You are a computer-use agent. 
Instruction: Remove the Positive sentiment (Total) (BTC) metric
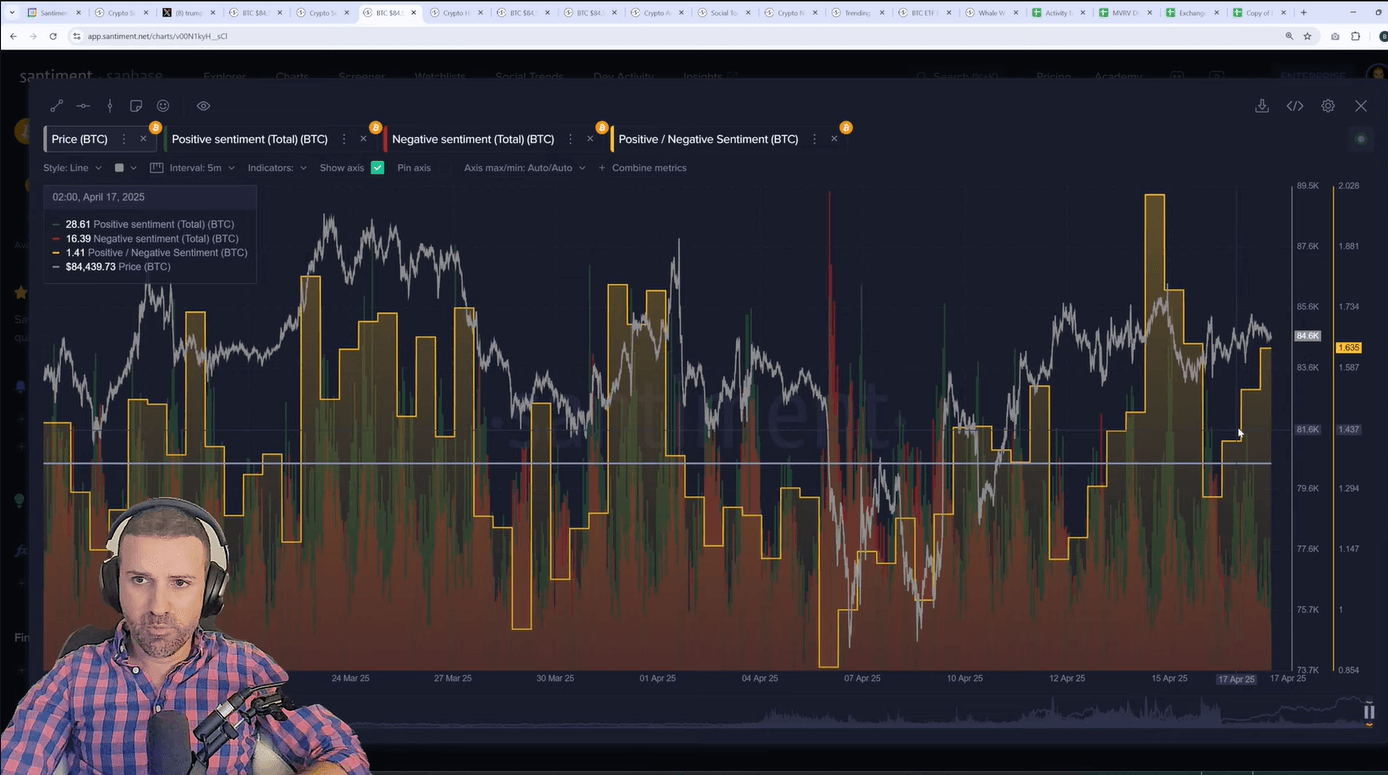pos(363,139)
